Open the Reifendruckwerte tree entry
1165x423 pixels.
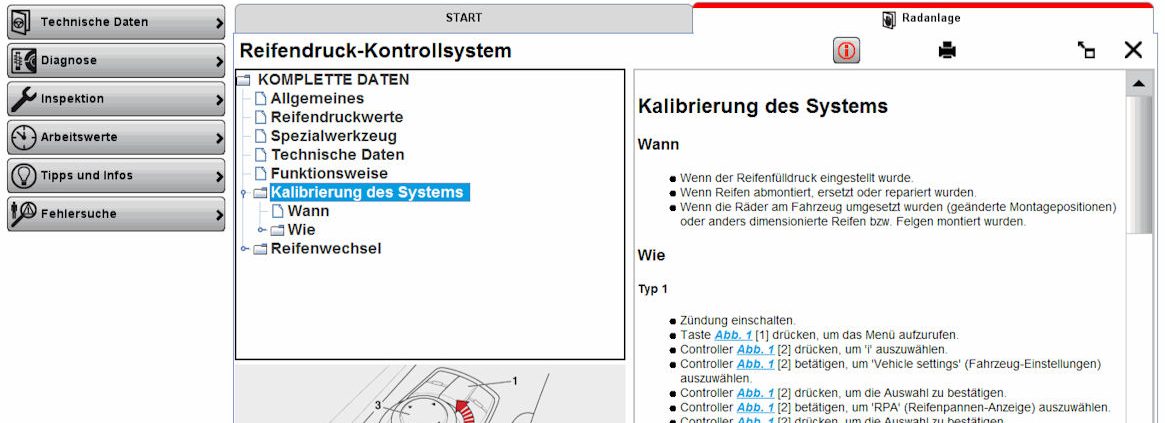tap(337, 117)
